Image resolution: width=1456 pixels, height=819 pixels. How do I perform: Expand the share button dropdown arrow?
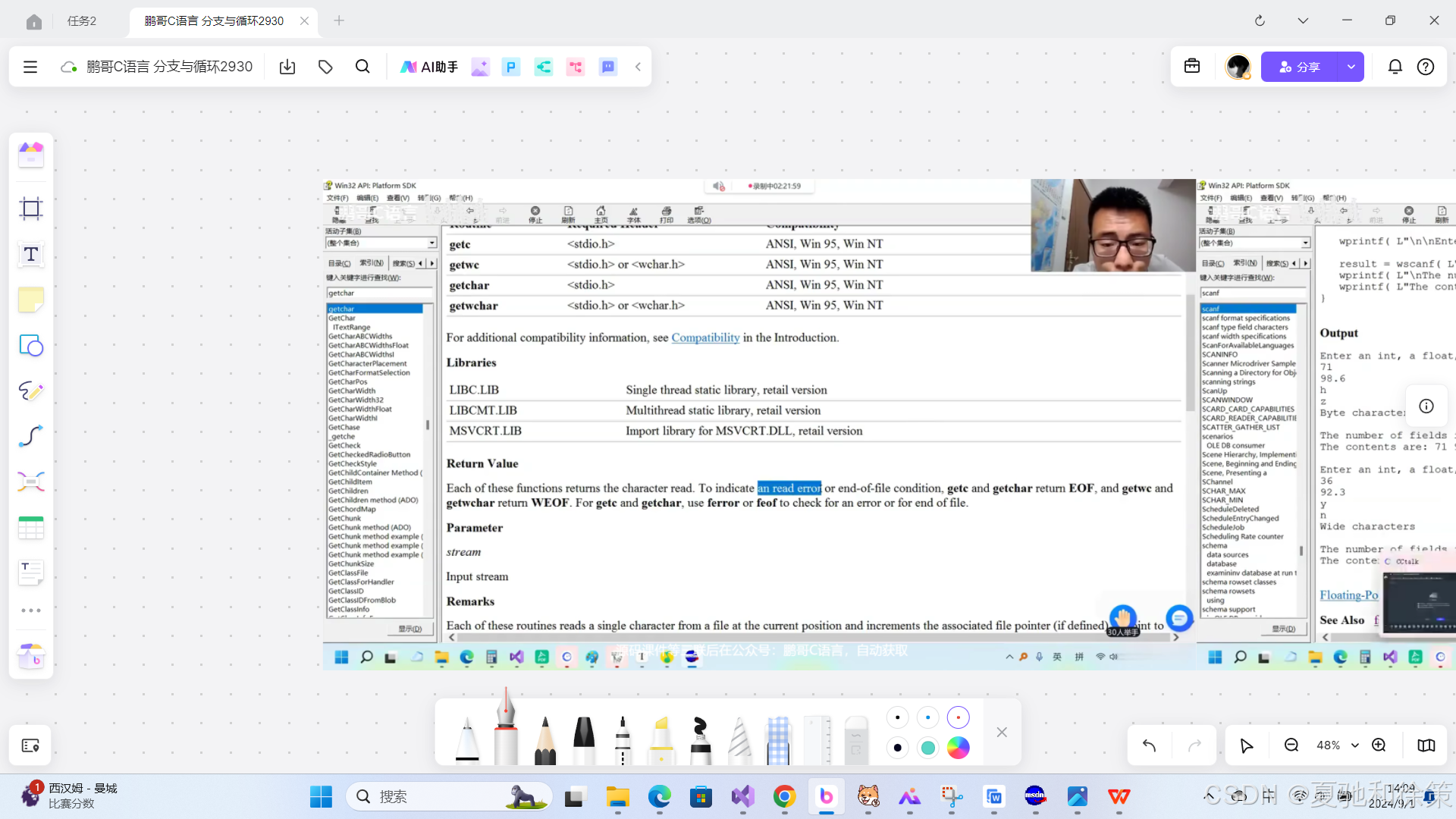pyautogui.click(x=1351, y=67)
